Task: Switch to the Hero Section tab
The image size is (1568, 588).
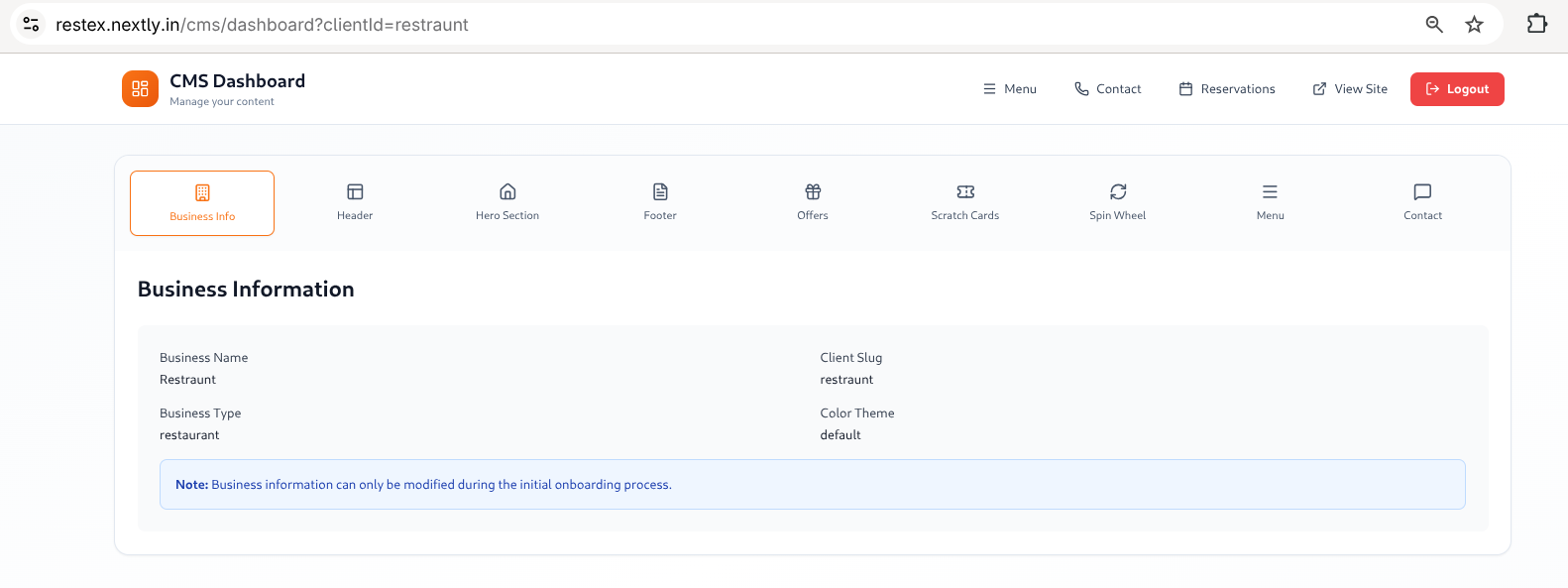Action: tap(507, 203)
